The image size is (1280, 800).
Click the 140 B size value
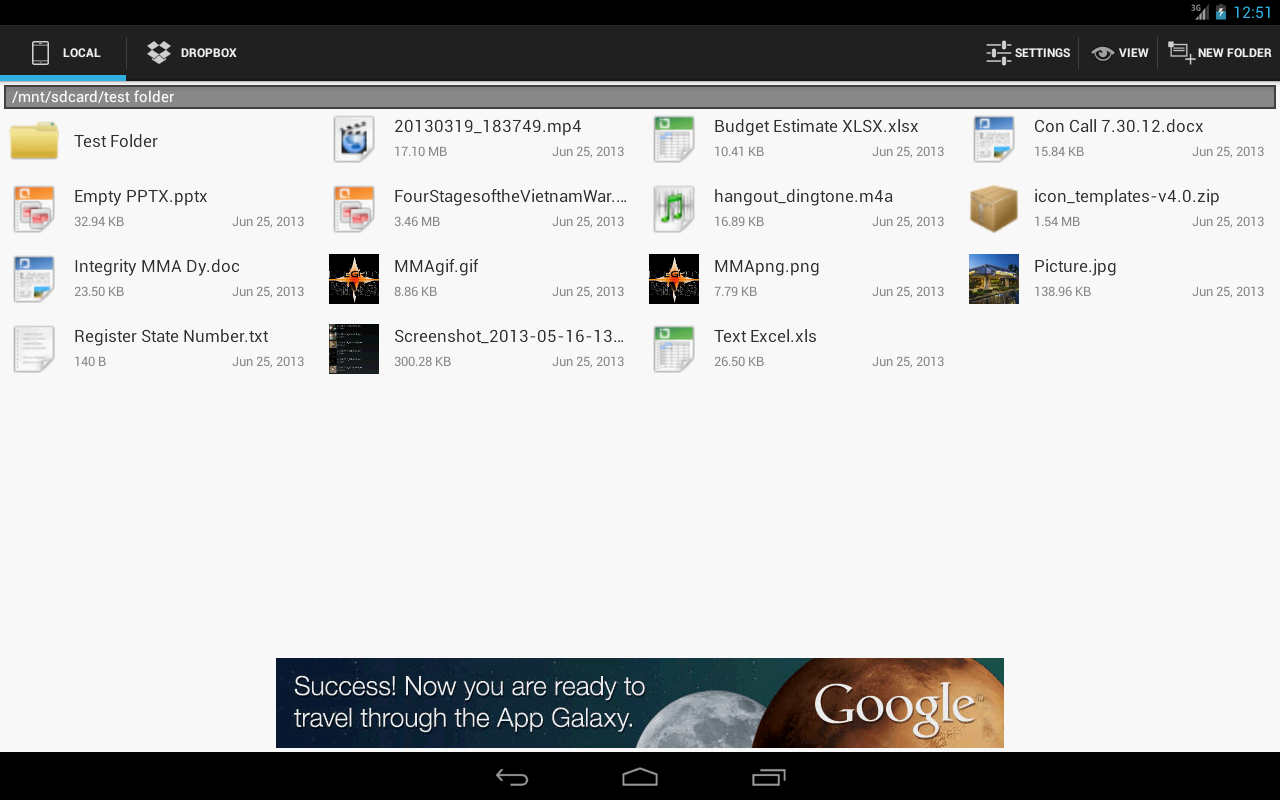tap(90, 362)
